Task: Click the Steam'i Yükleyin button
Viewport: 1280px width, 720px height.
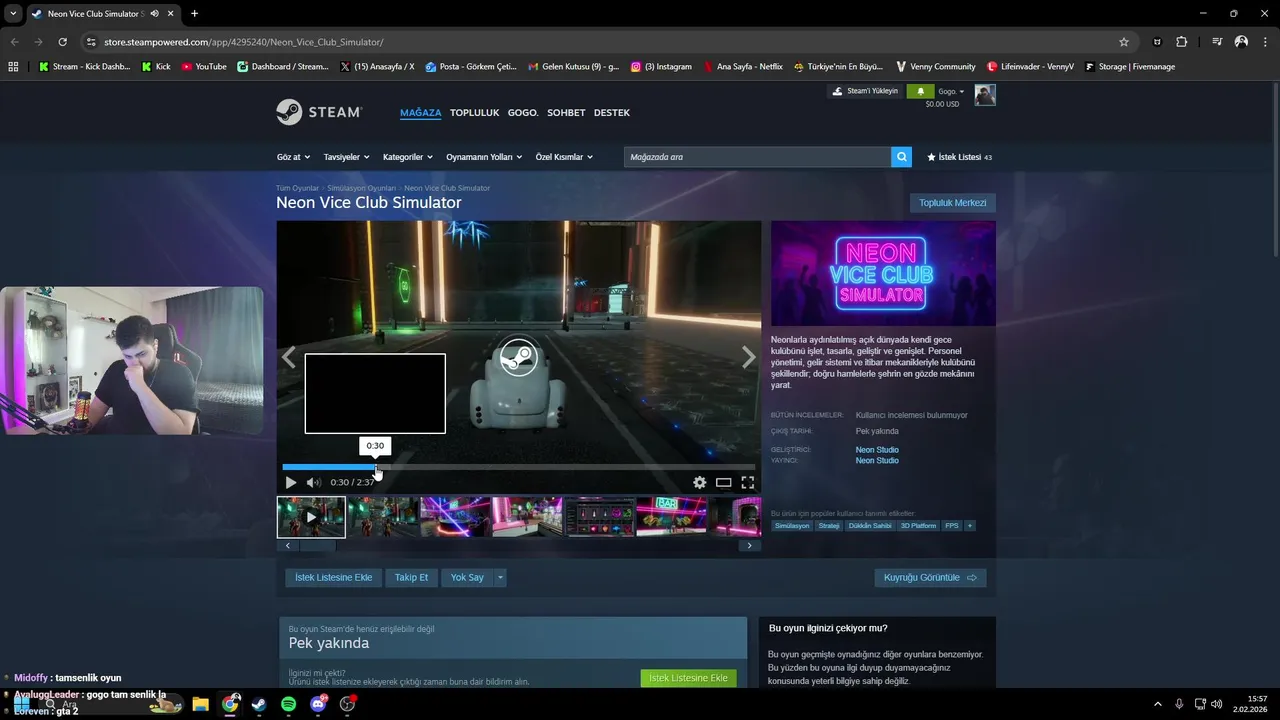Action: click(x=866, y=91)
